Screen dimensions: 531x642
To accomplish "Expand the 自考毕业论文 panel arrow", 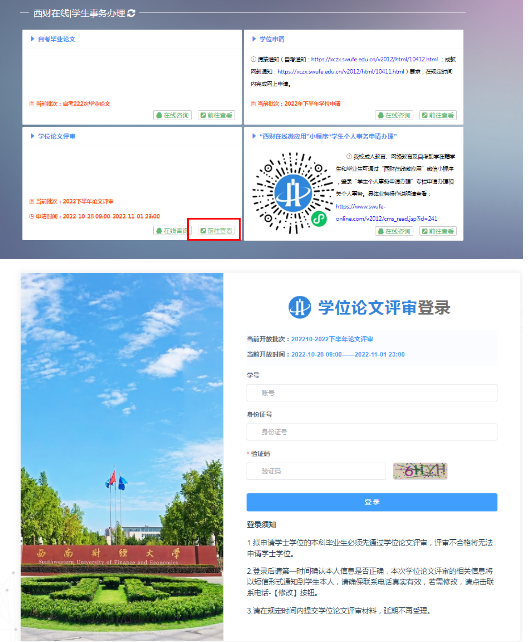I will pyautogui.click(x=32, y=39).
